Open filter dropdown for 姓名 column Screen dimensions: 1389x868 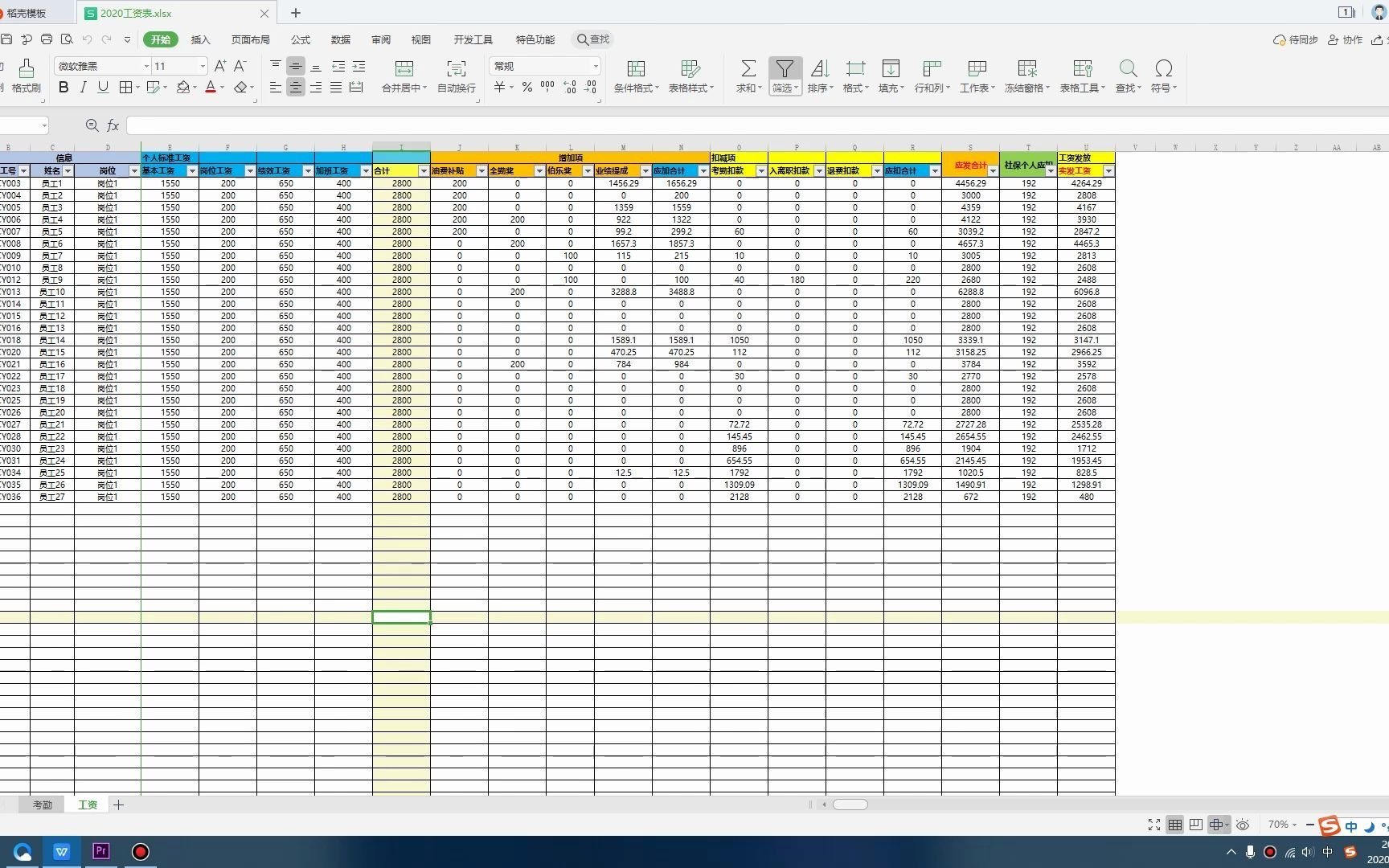click(68, 171)
